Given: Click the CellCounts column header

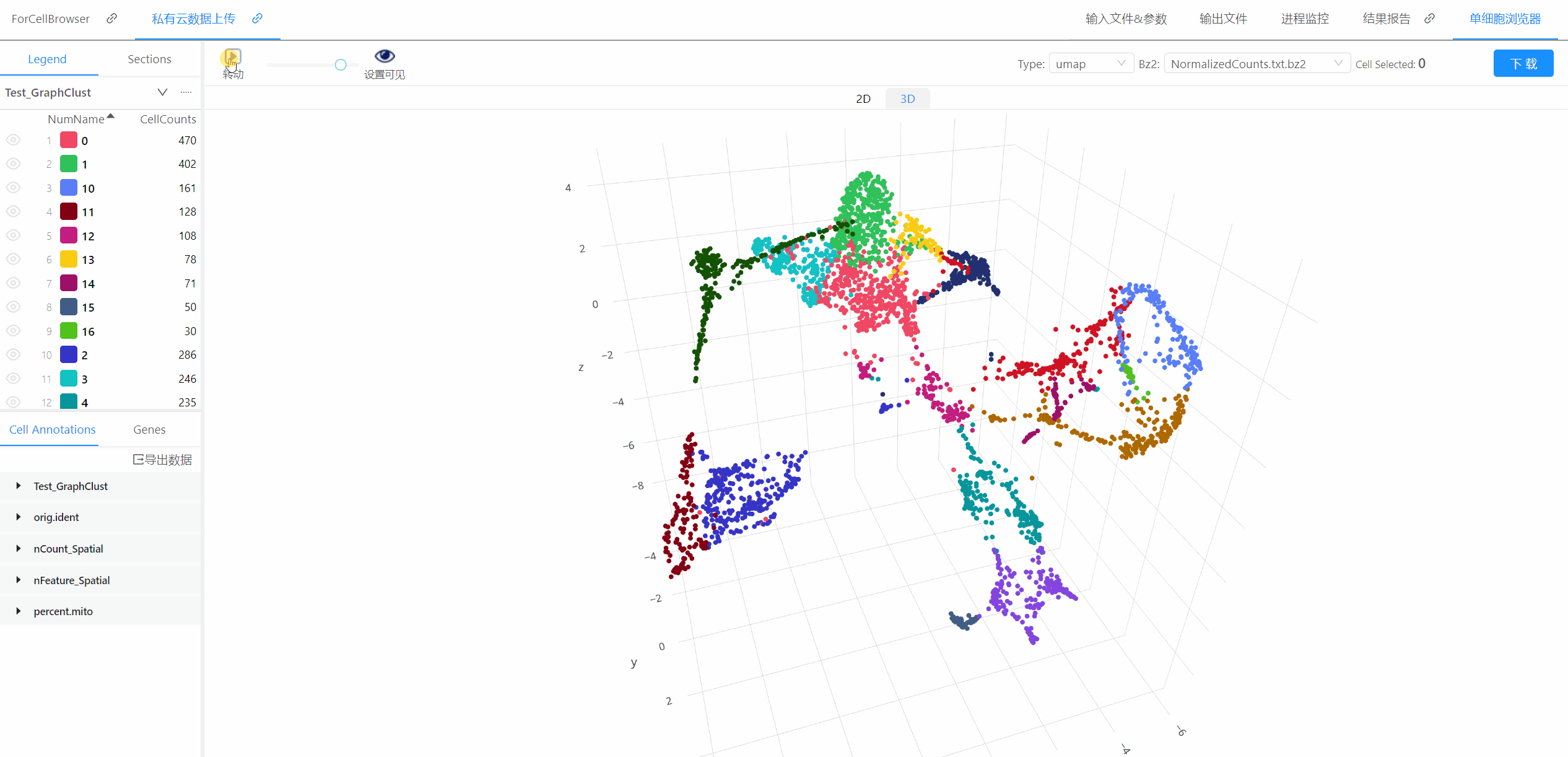Looking at the screenshot, I should pyautogui.click(x=168, y=119).
